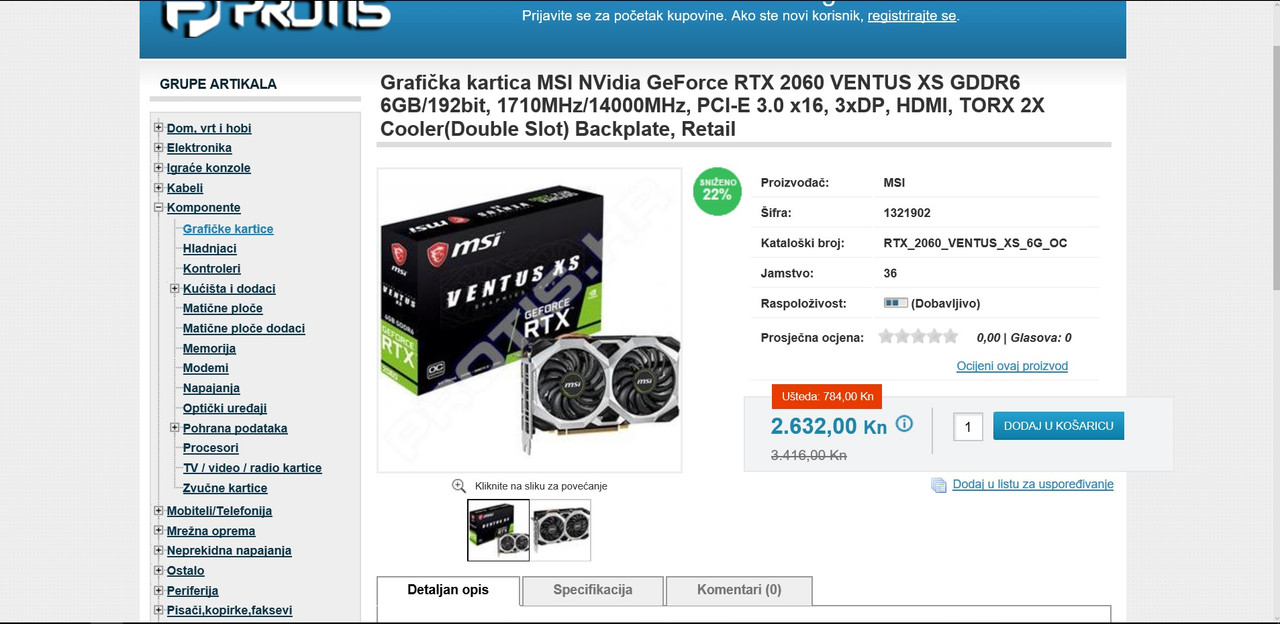Click the compare list icon
Image resolution: width=1280 pixels, height=624 pixels.
tap(938, 485)
